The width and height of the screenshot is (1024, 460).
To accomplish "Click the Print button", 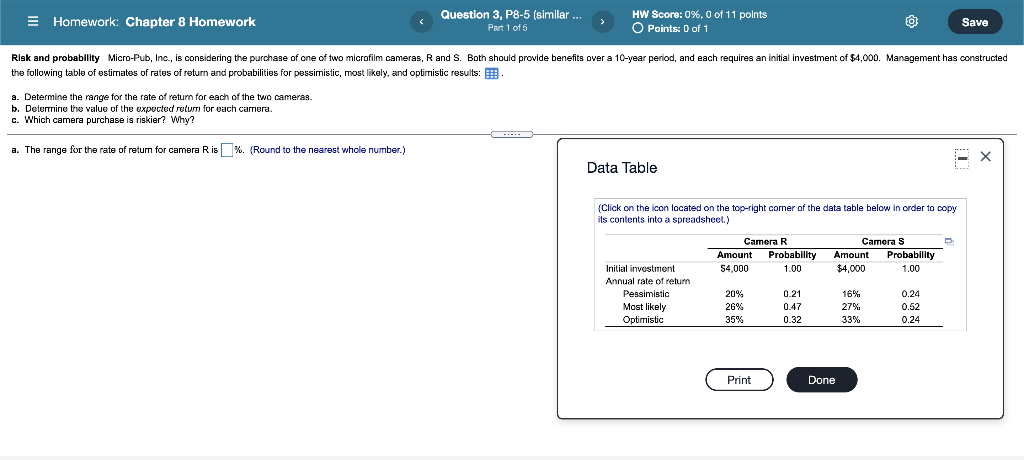I will (739, 380).
